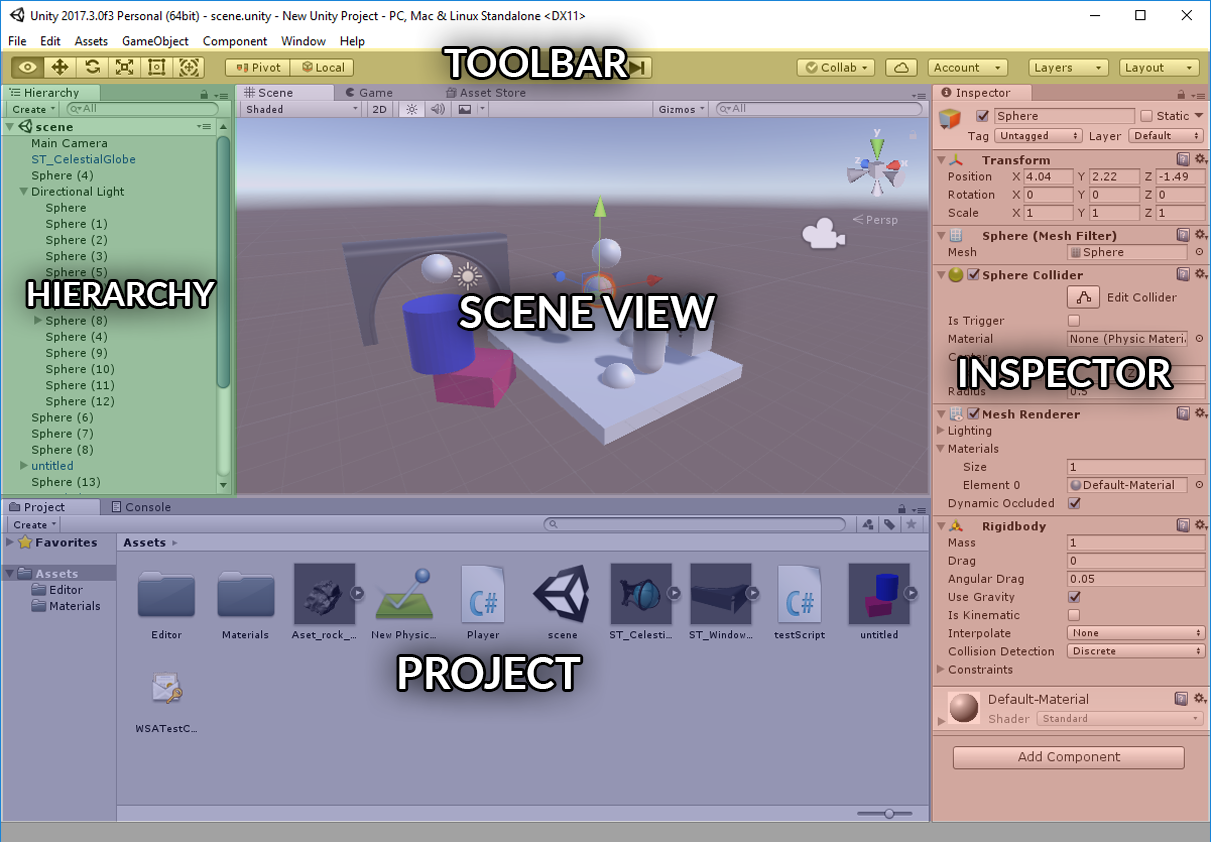Screen dimensions: 1211x842
Task: Select the camera gizmo in the scene
Action: (x=823, y=234)
